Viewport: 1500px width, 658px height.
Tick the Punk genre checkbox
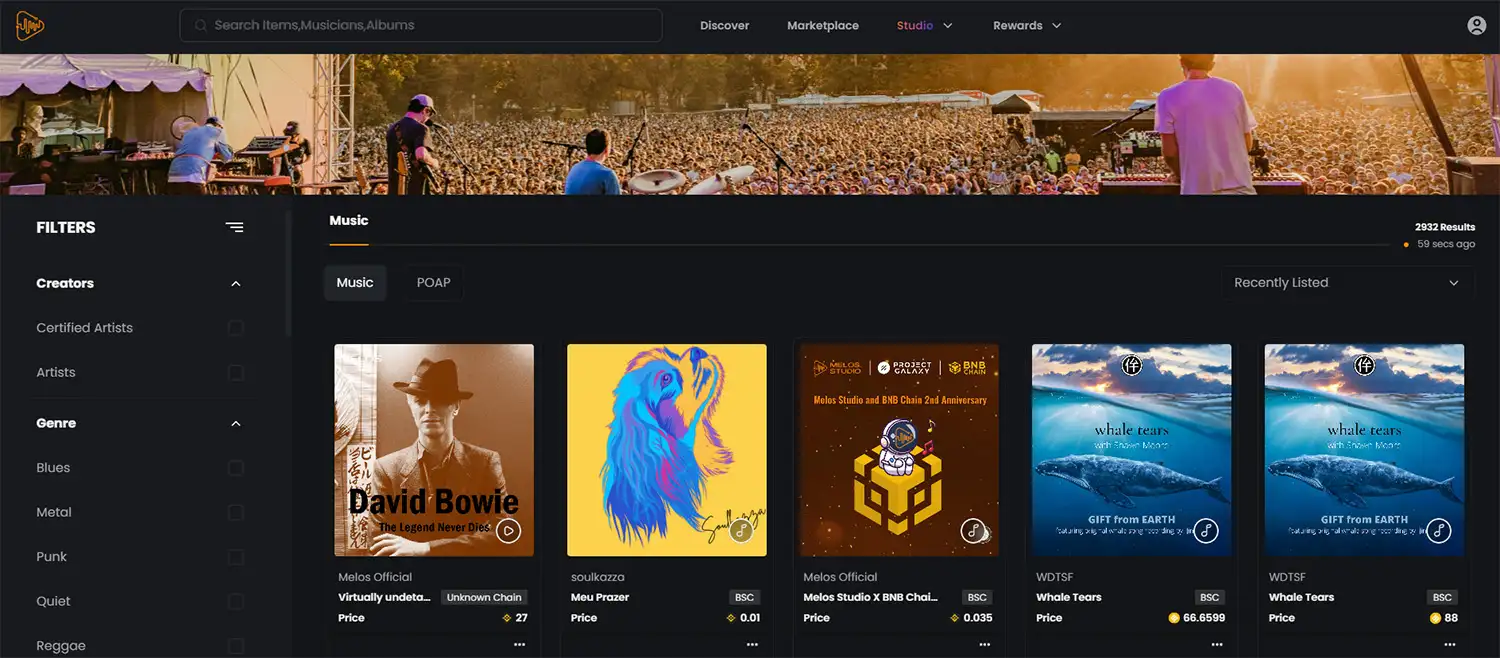pyautogui.click(x=236, y=557)
